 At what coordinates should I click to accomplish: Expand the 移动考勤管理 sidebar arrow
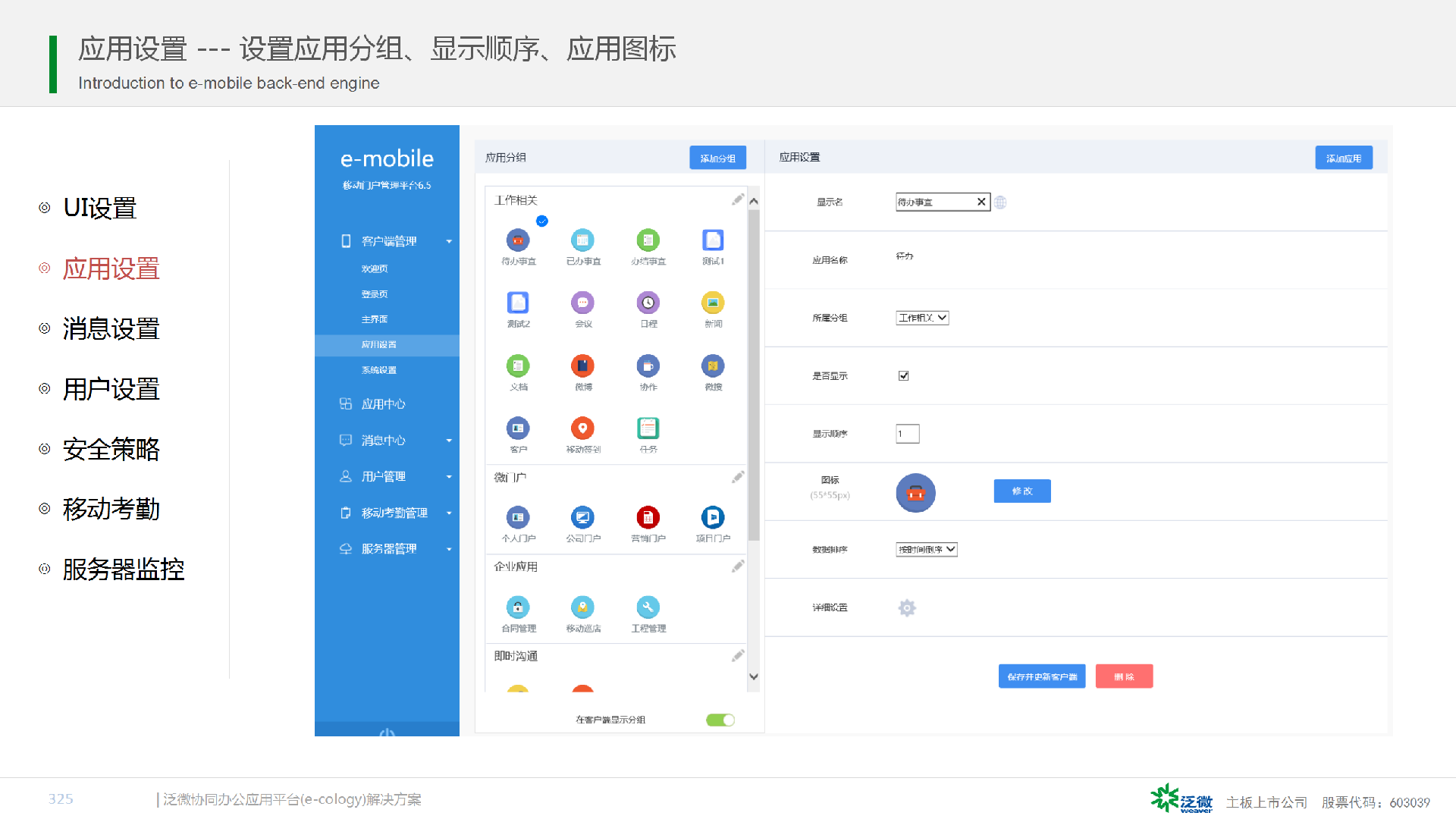coord(449,513)
